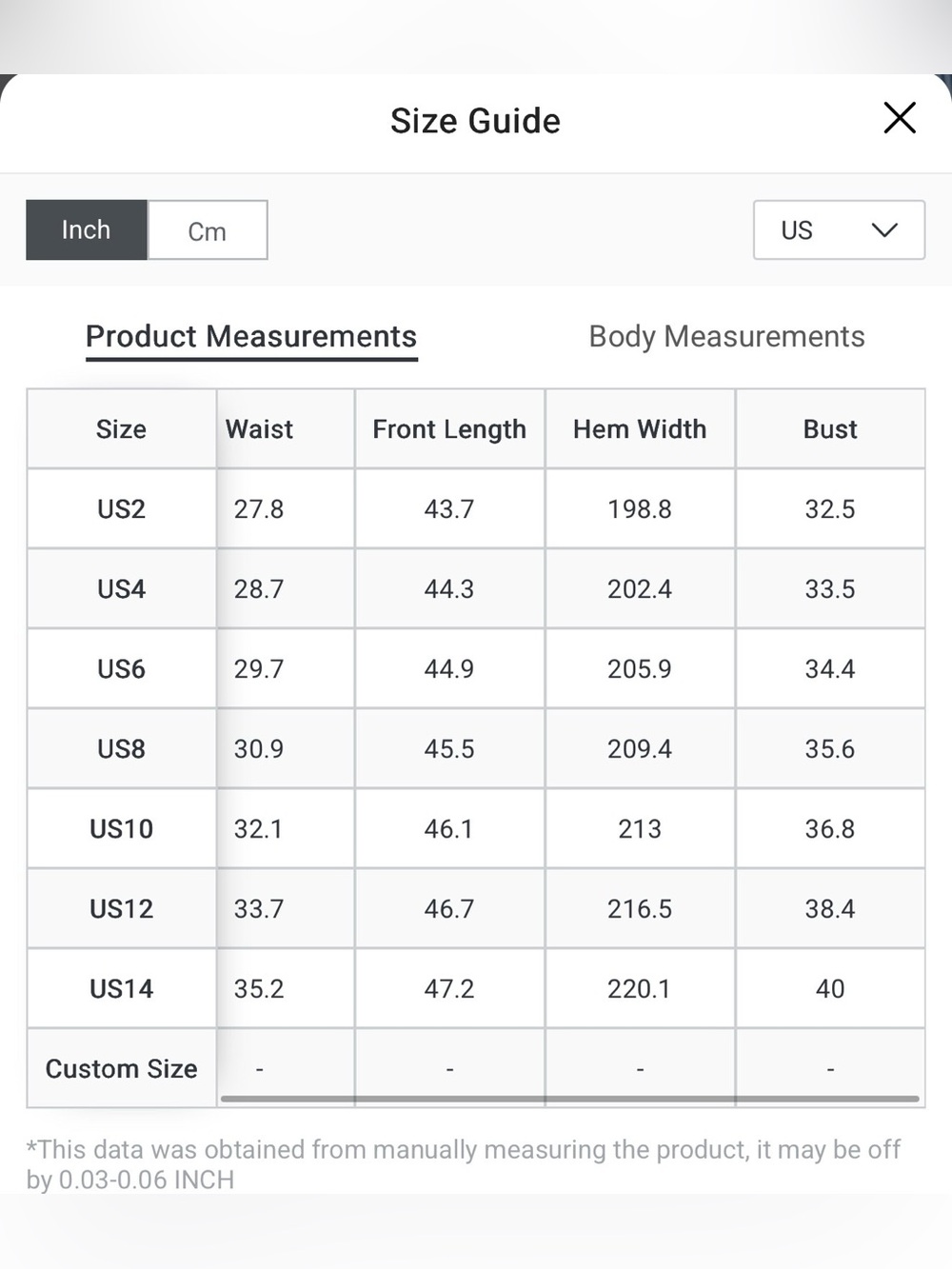952x1269 pixels.
Task: Click the Hem Width column header
Action: pos(640,428)
